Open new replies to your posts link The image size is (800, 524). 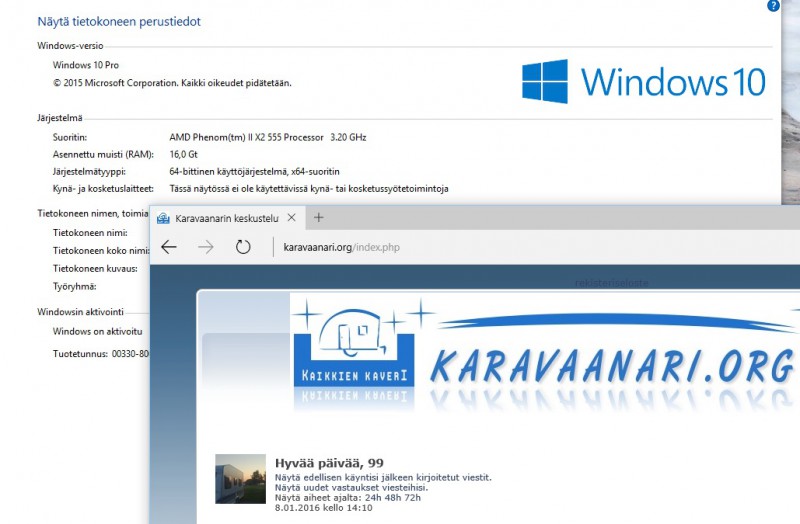click(x=345, y=488)
